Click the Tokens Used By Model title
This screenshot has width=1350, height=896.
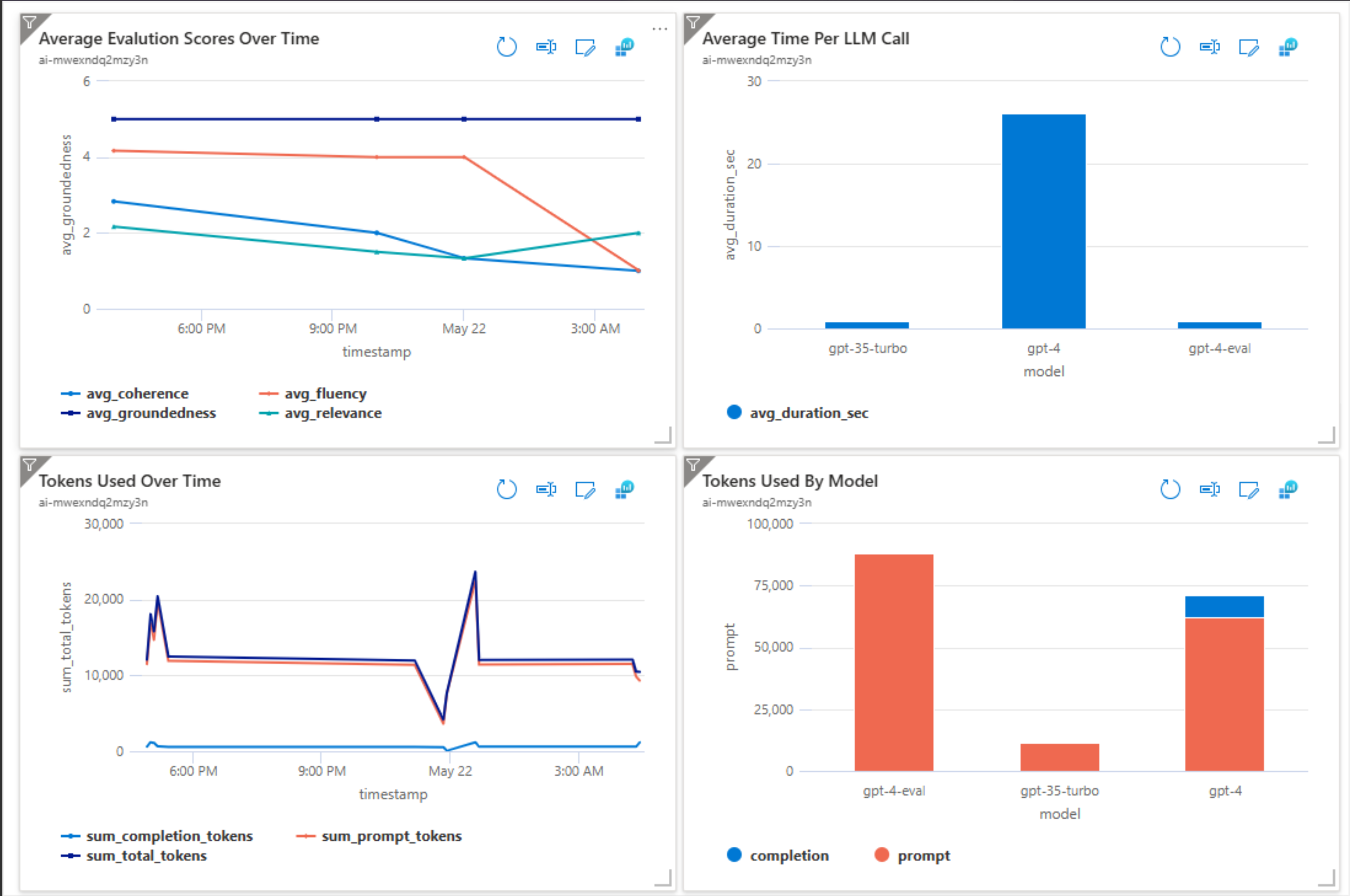(x=790, y=480)
